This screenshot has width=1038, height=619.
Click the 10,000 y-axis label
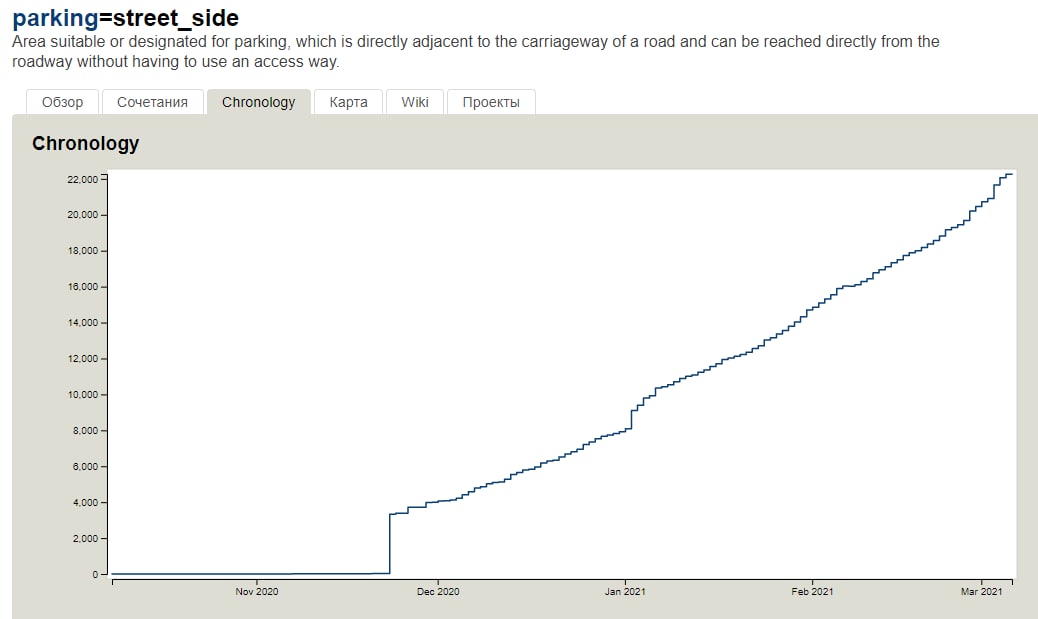pyautogui.click(x=81, y=395)
